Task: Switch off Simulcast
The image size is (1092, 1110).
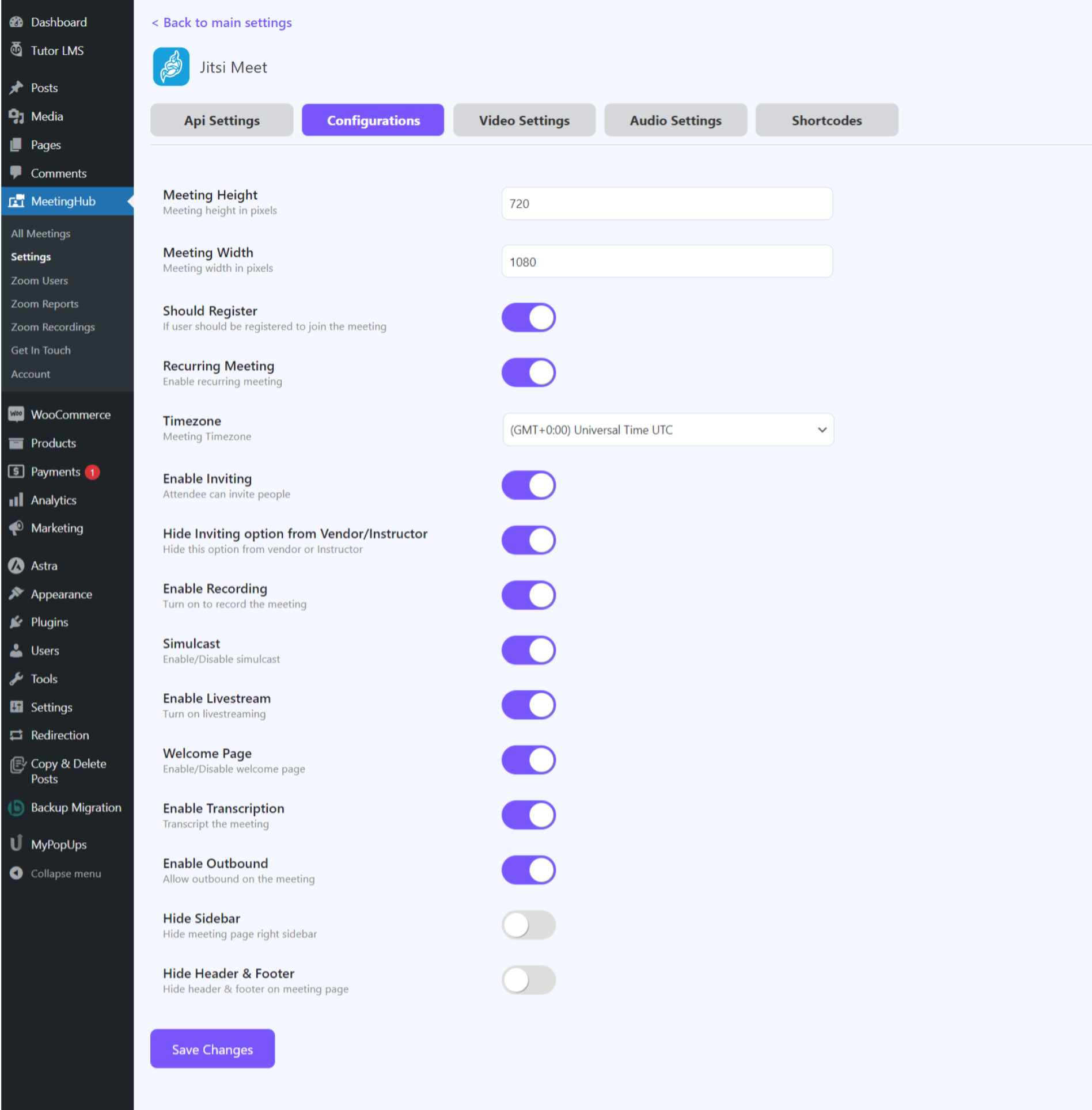Action: pos(529,650)
